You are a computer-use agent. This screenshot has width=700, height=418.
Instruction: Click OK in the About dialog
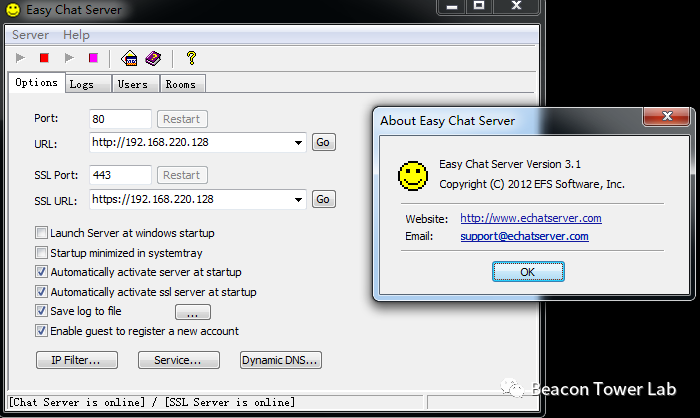528,272
